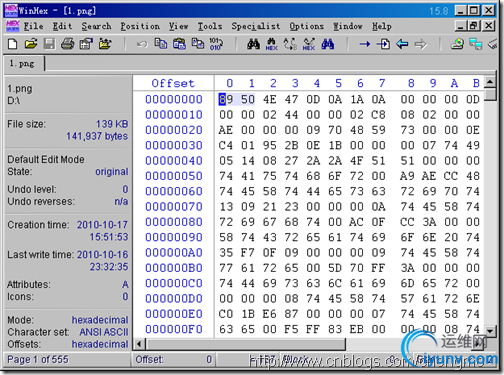Select byte 35 in row 000000A0
The width and height of the screenshot is (504, 375).
(226, 253)
